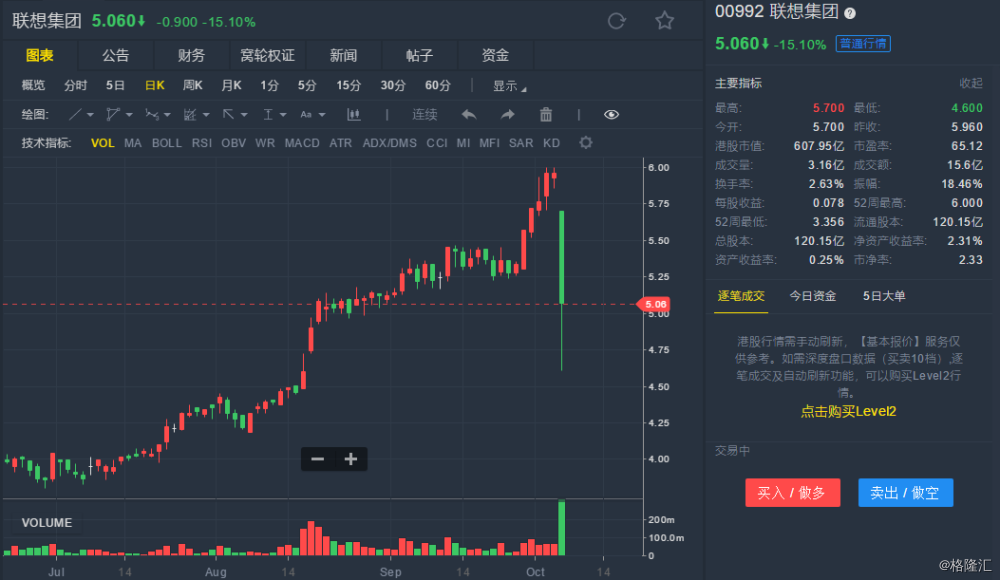Toggle the RSI indicator
Viewport: 1000px width, 580px height.
(x=202, y=143)
